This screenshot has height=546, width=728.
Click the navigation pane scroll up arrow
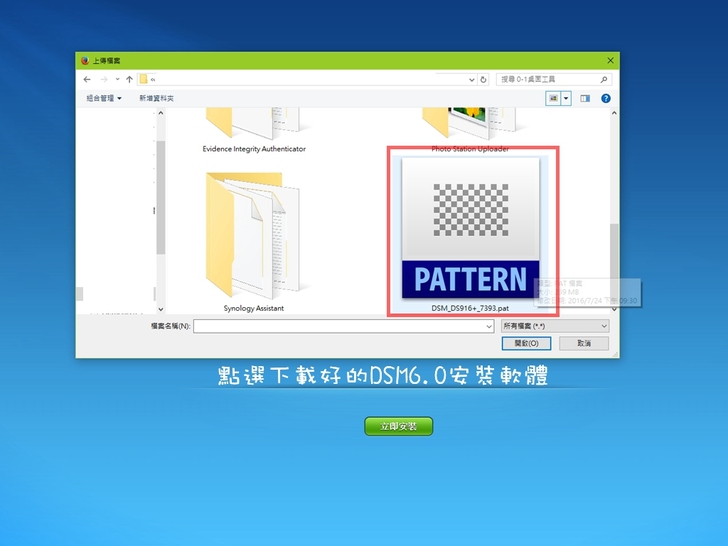point(161,113)
